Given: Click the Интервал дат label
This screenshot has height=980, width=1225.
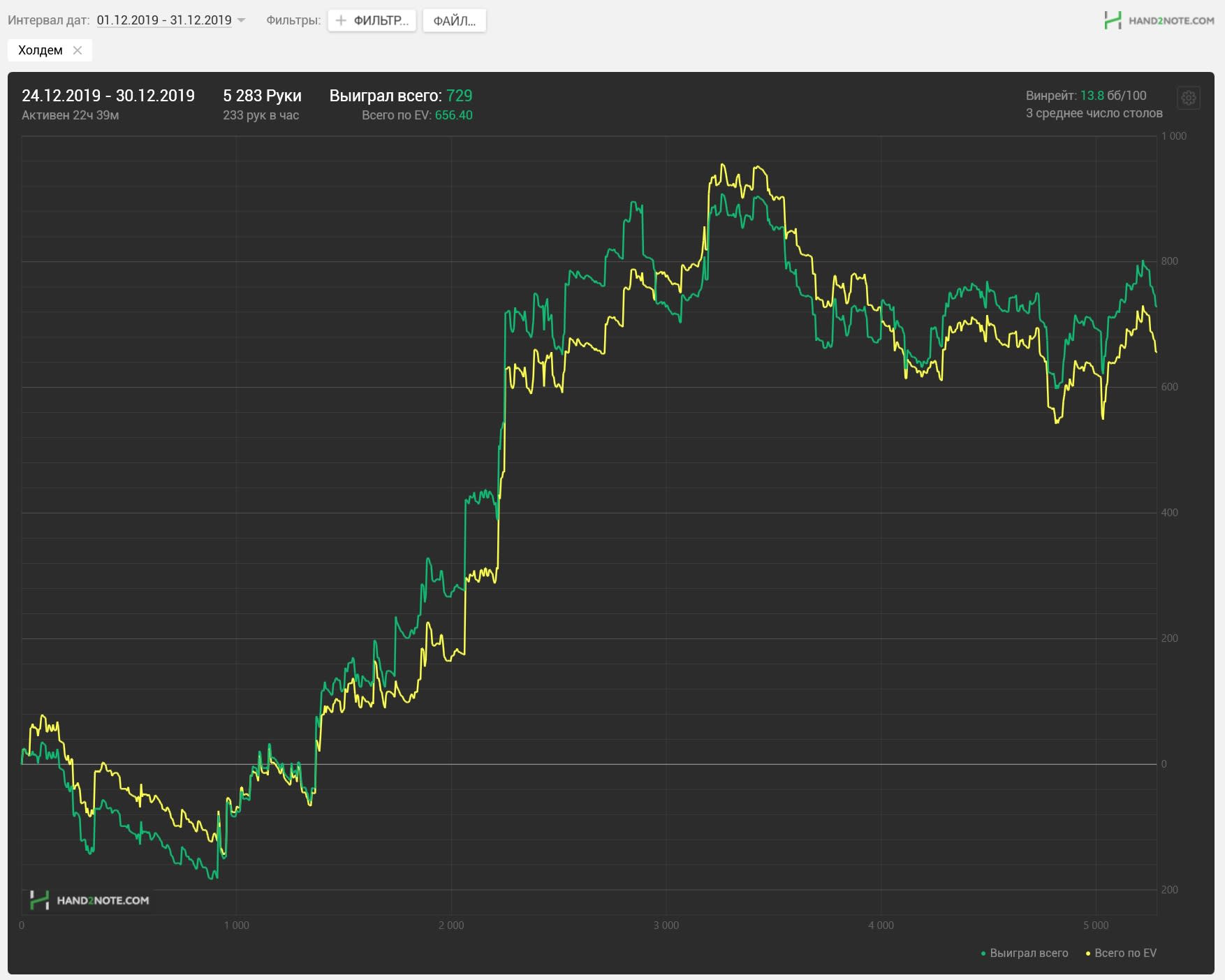Looking at the screenshot, I should pos(49,20).
